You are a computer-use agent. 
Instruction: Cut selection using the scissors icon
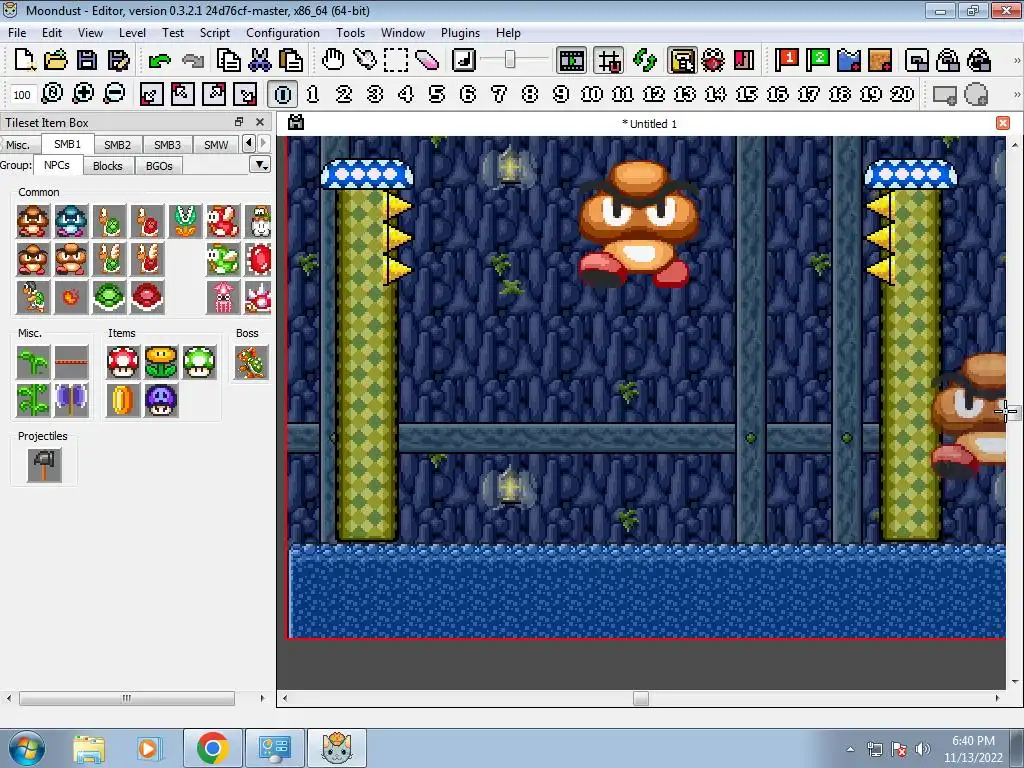[259, 60]
